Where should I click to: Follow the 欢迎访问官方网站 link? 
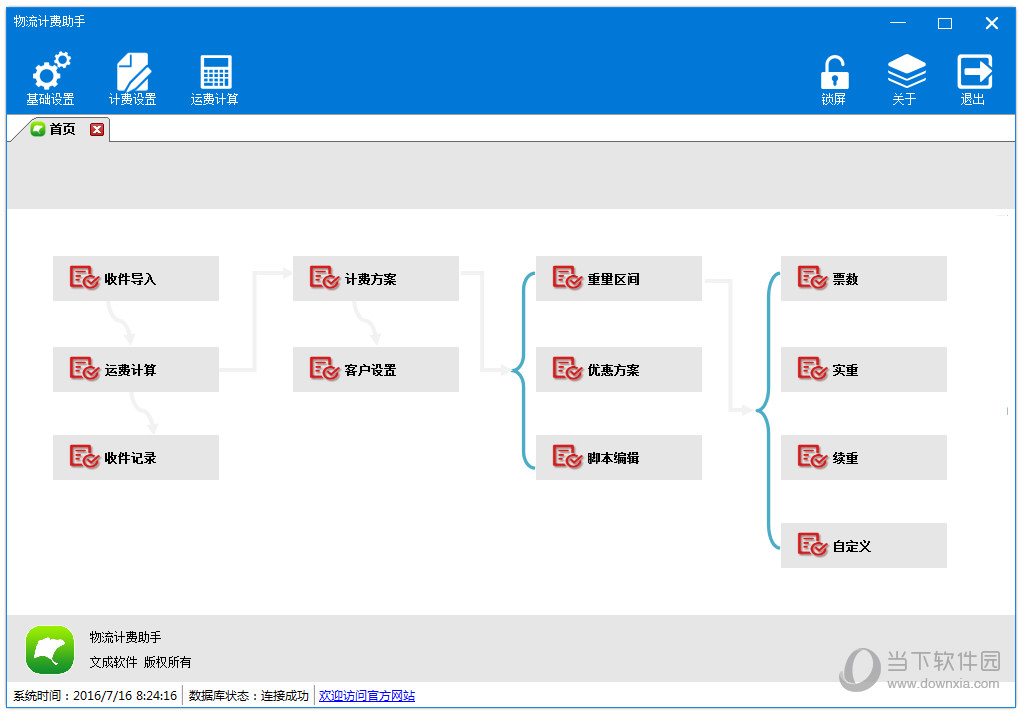[366, 696]
